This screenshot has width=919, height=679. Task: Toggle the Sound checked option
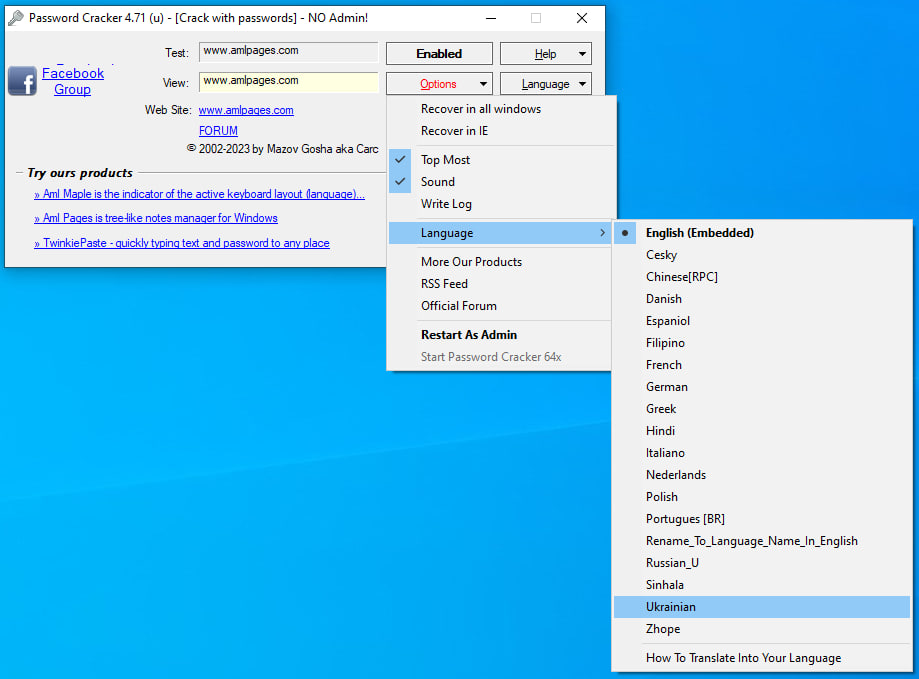tap(499, 182)
